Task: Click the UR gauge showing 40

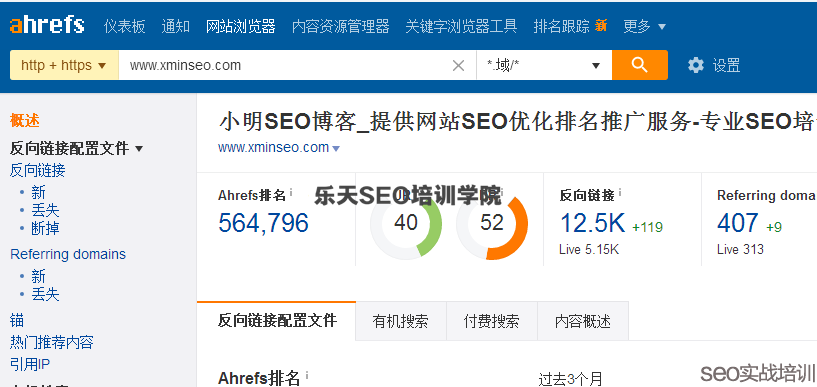Action: pyautogui.click(x=406, y=223)
